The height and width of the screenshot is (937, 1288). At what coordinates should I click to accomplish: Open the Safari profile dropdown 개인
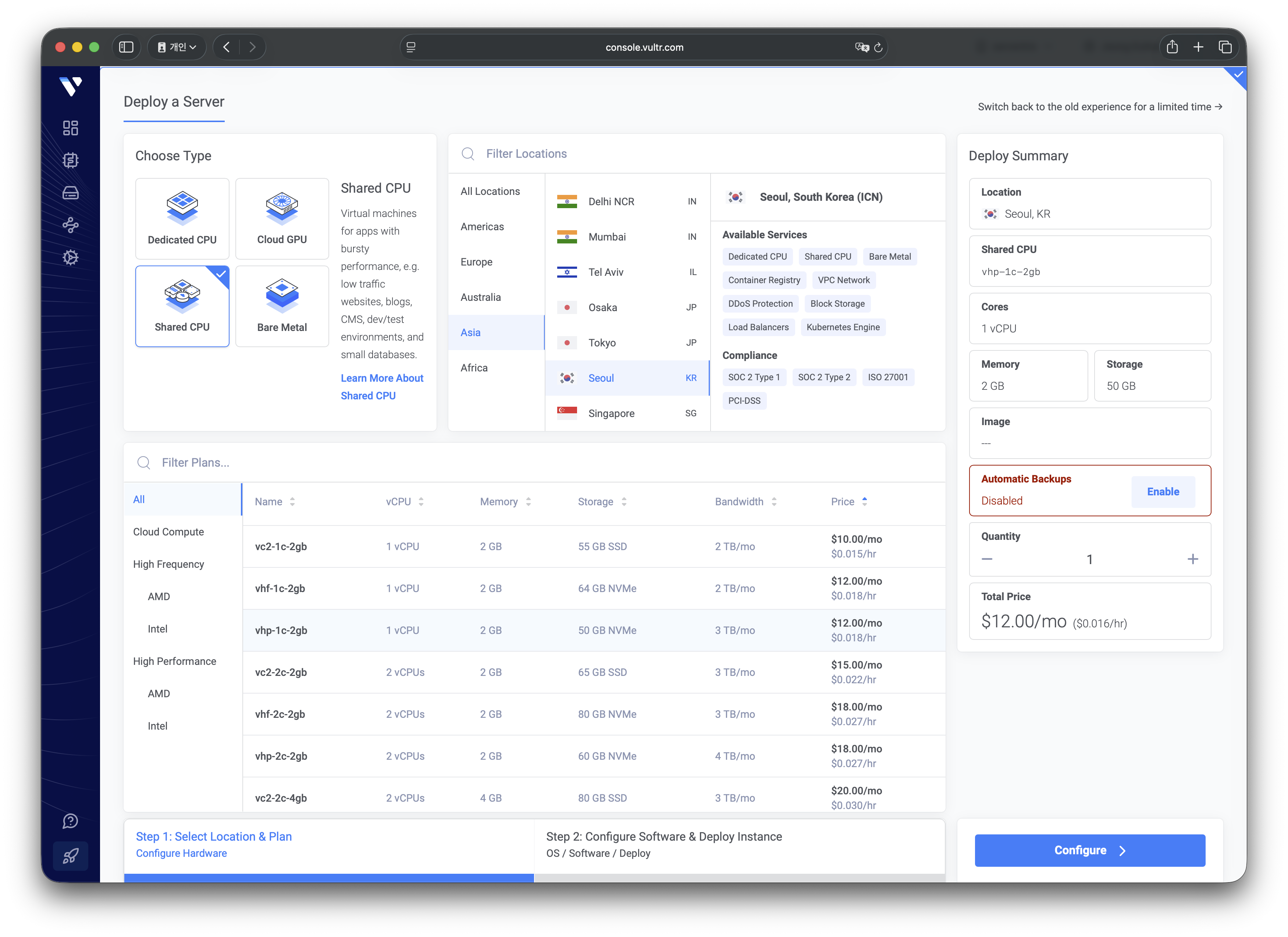177,47
